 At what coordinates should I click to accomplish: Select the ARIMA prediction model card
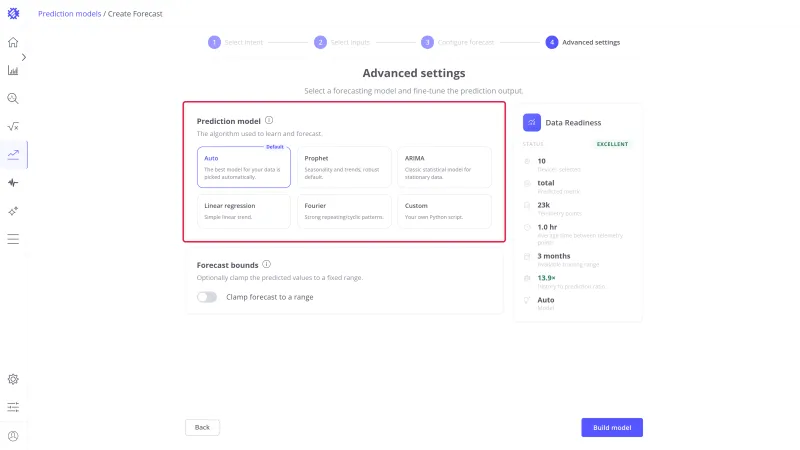pyautogui.click(x=444, y=167)
